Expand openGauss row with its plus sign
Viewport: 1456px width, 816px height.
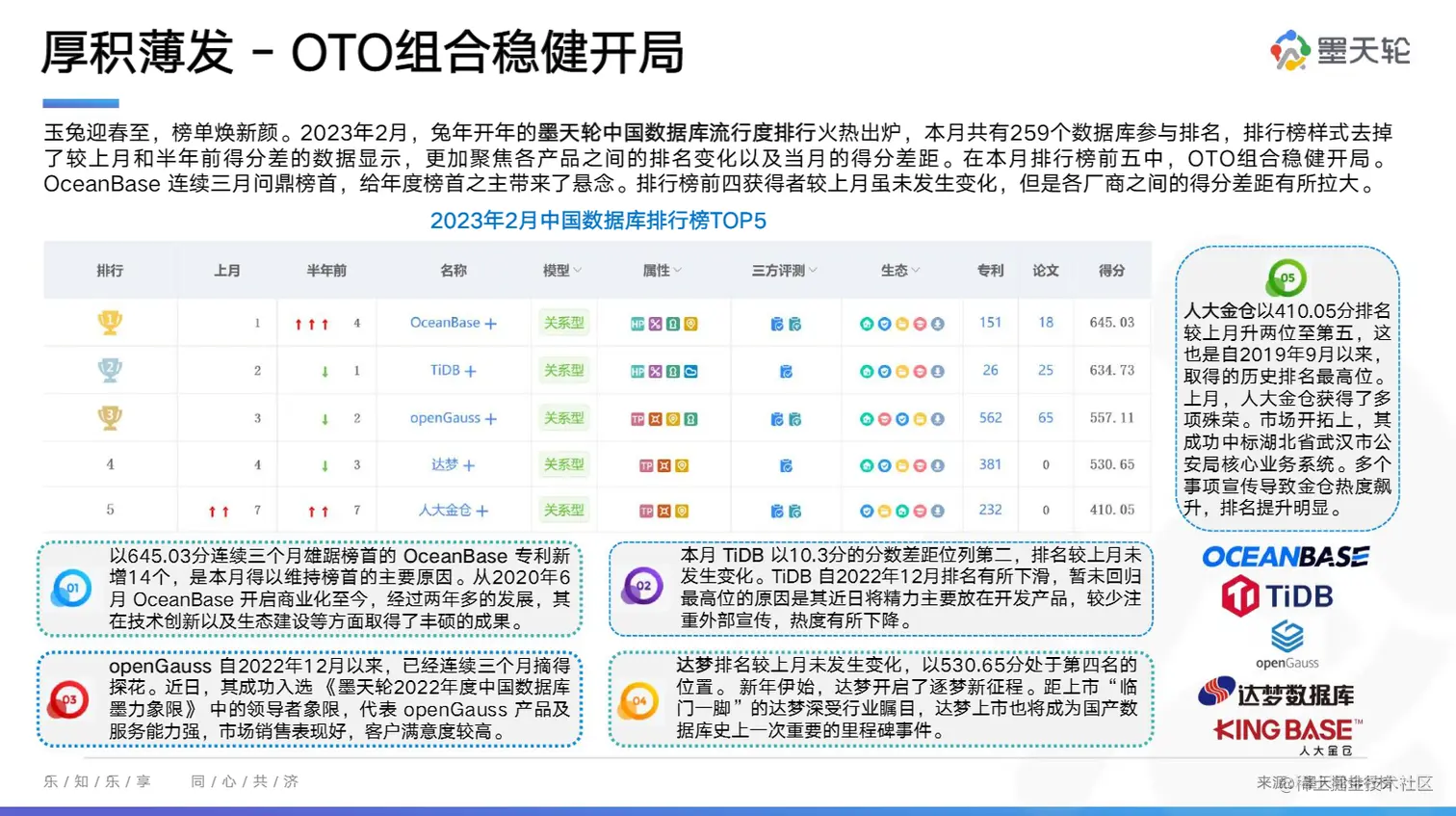pyautogui.click(x=491, y=419)
